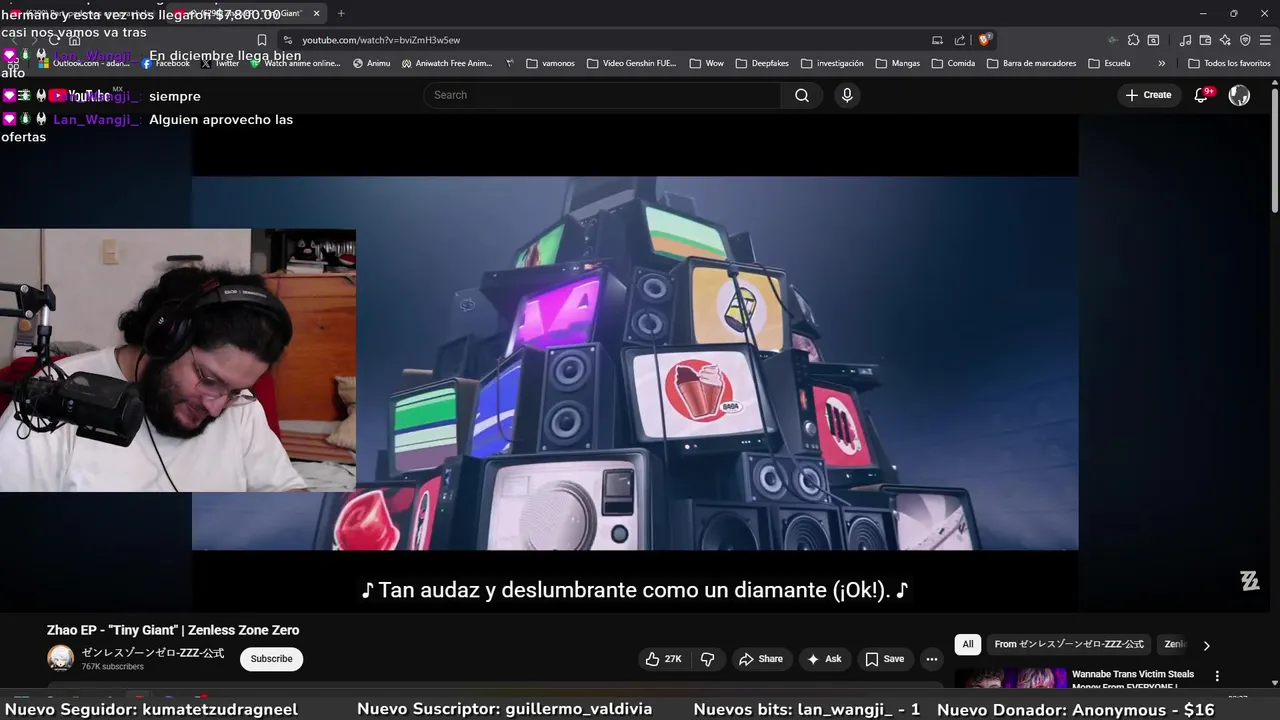Open the Animu bookmark
Viewport: 1280px width, 720px height.
pos(372,63)
